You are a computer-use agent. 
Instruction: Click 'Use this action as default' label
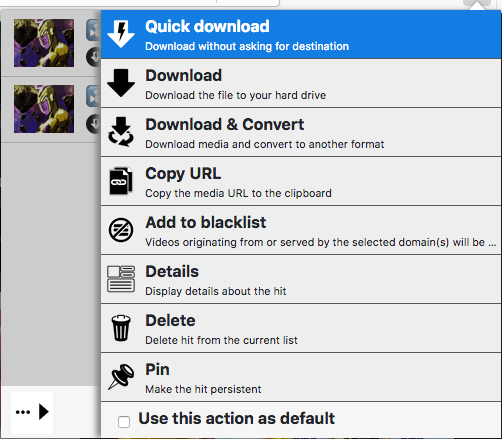point(237,419)
